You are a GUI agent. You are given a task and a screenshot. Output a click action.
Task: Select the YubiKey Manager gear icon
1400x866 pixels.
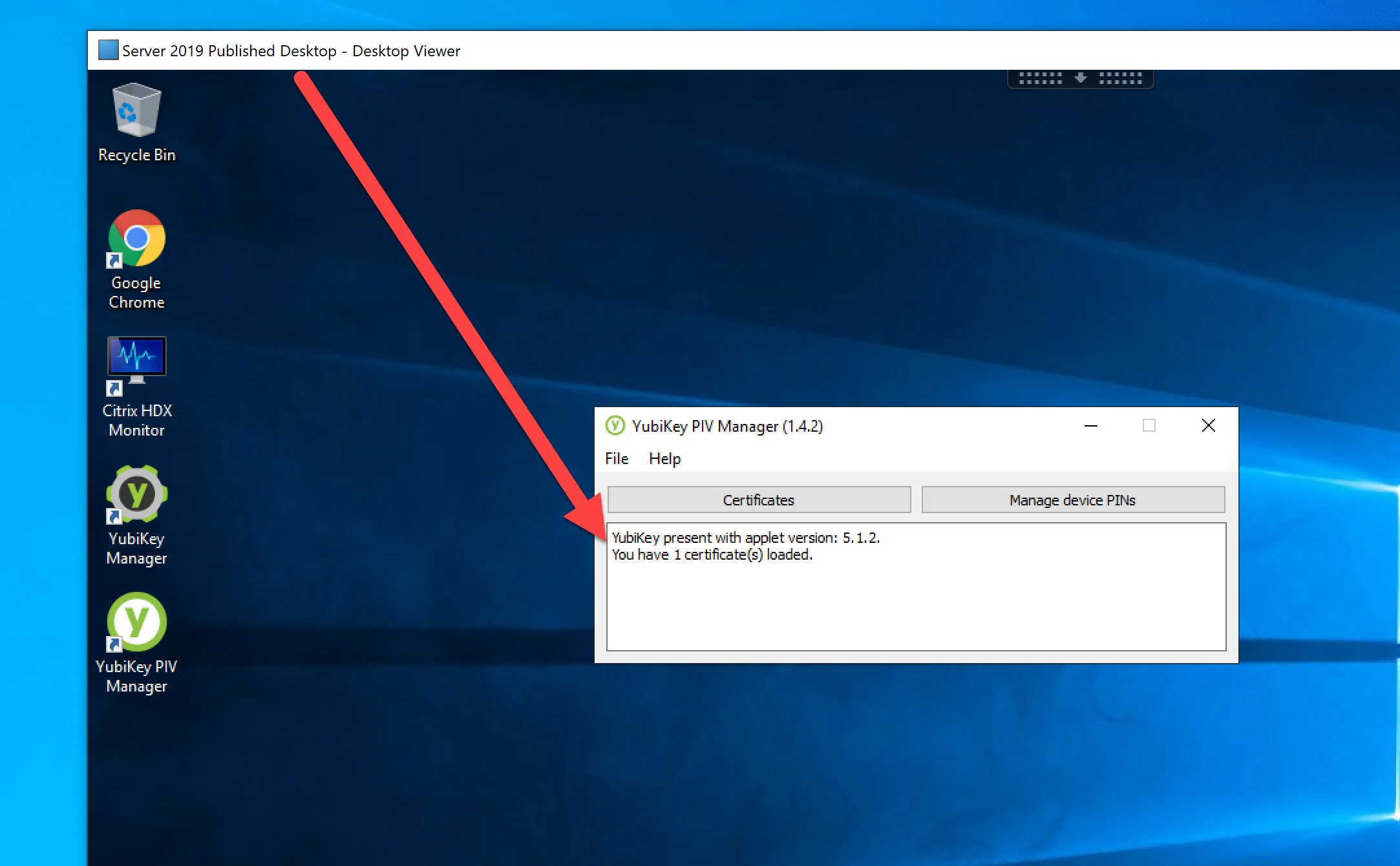(136, 494)
